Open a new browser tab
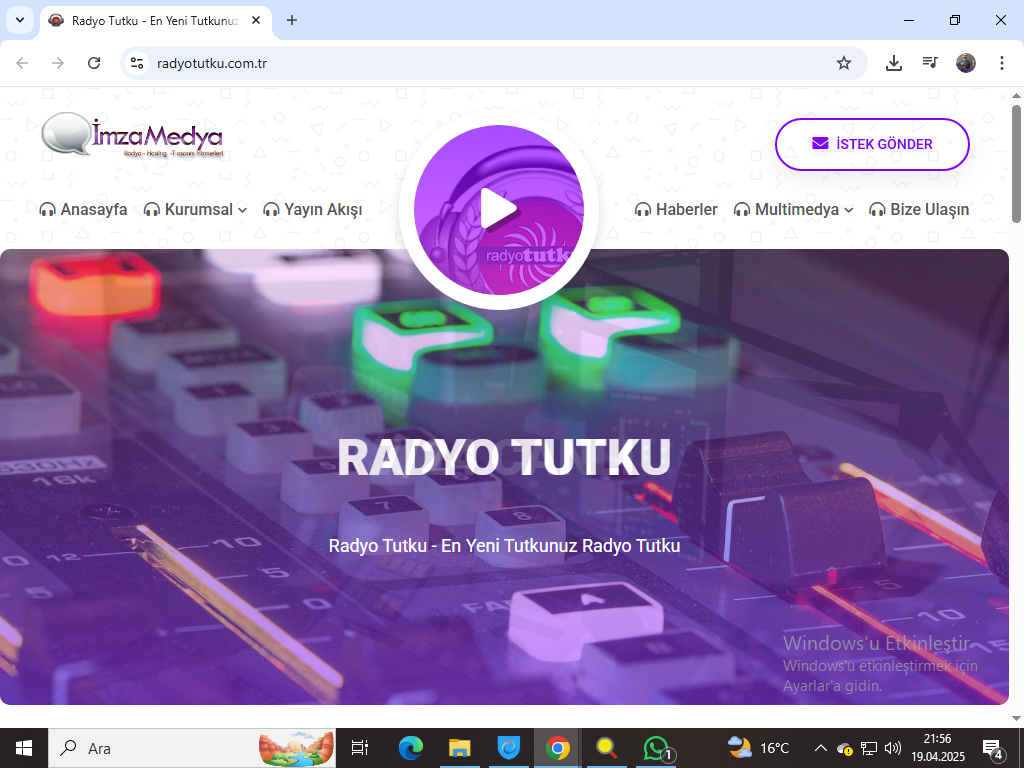1024x768 pixels. [292, 20]
